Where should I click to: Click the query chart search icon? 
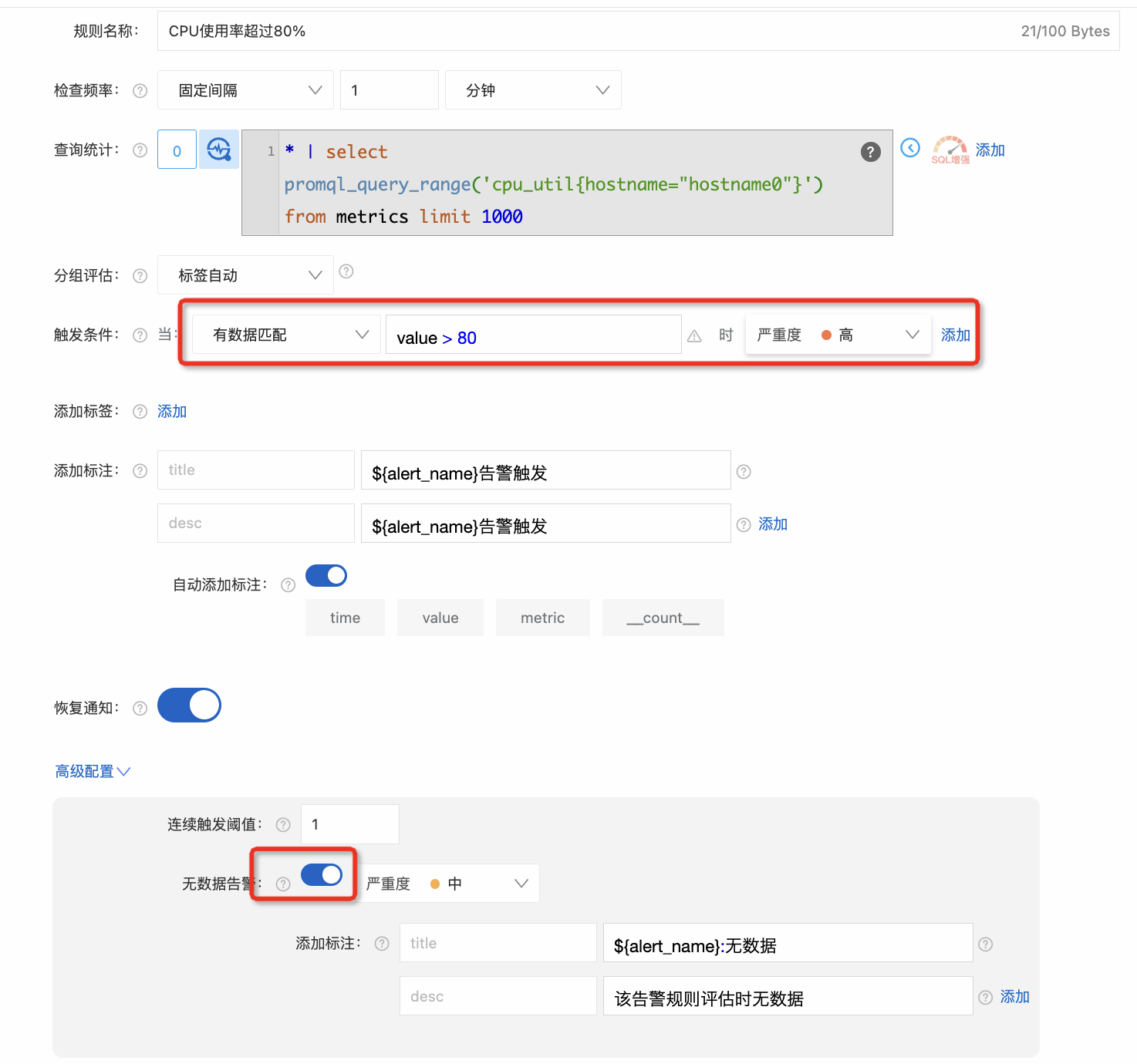click(x=219, y=150)
